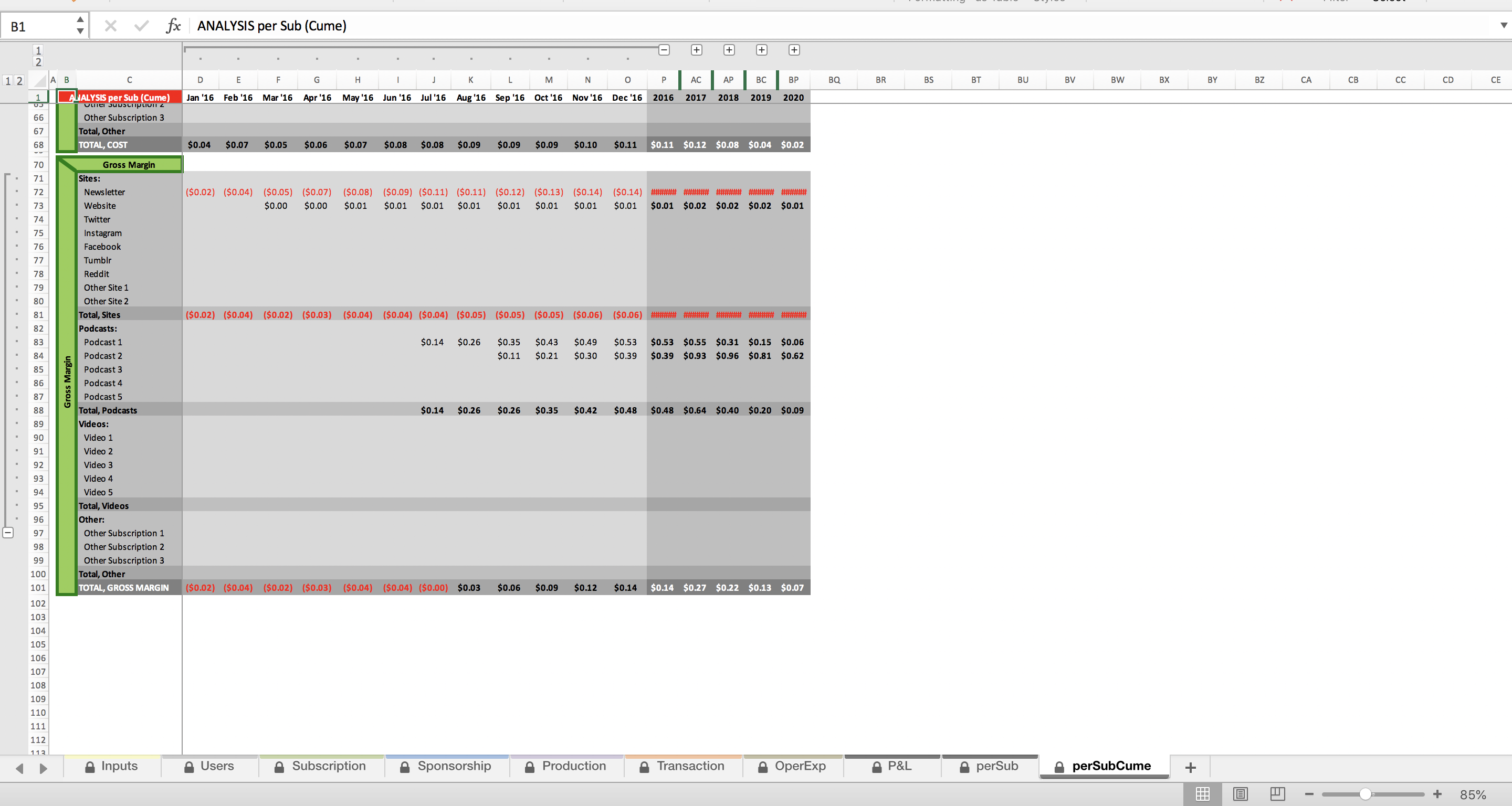Click the zoom out minus button
The width and height of the screenshot is (1512, 806).
1309,794
